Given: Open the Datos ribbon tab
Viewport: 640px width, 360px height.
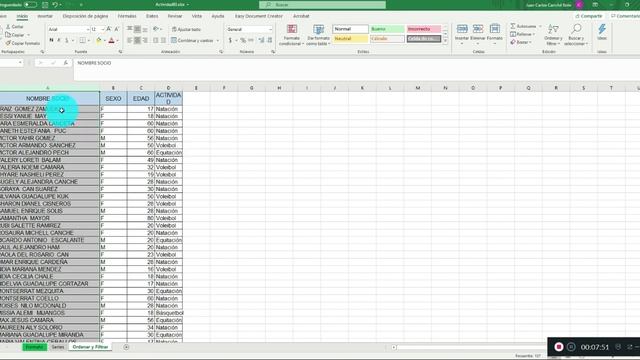Looking at the screenshot, I should [152, 16].
